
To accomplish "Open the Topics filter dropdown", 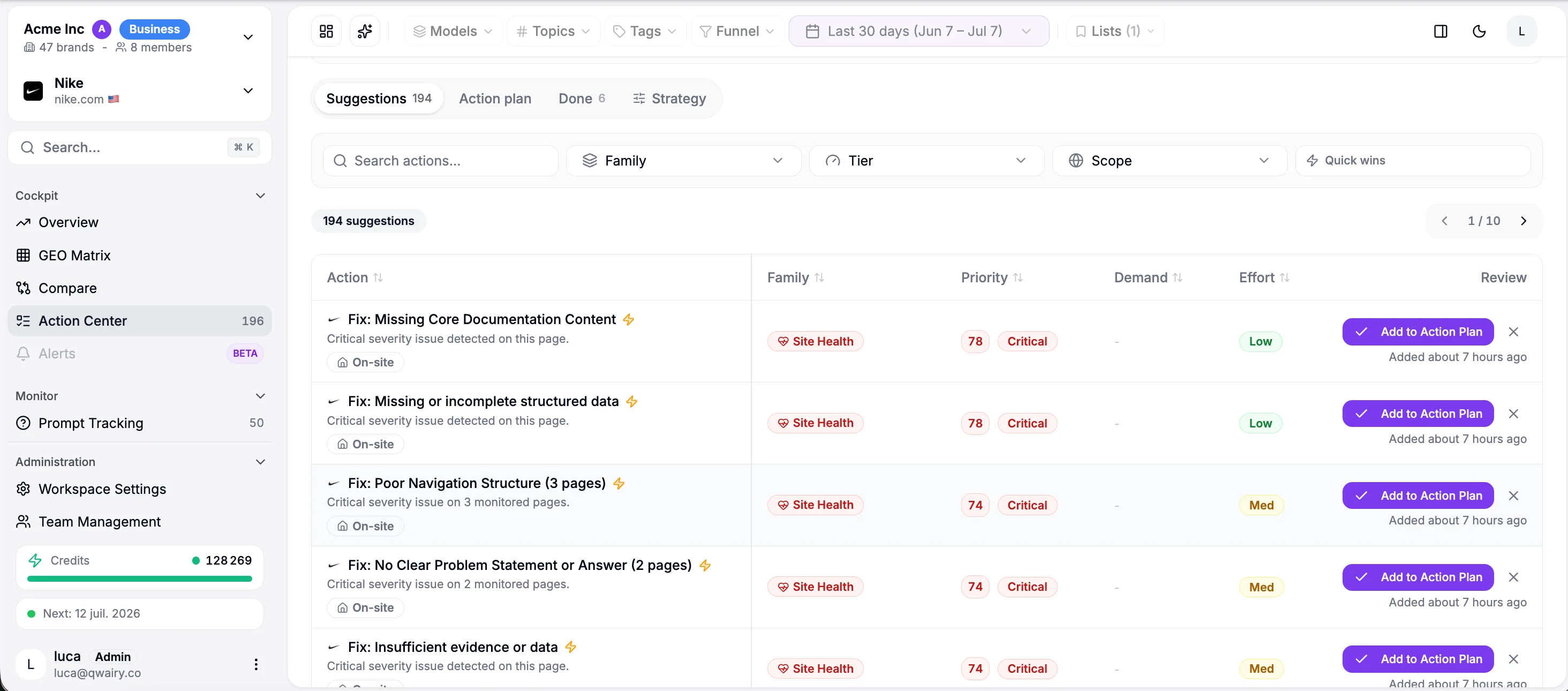I will coord(553,31).
